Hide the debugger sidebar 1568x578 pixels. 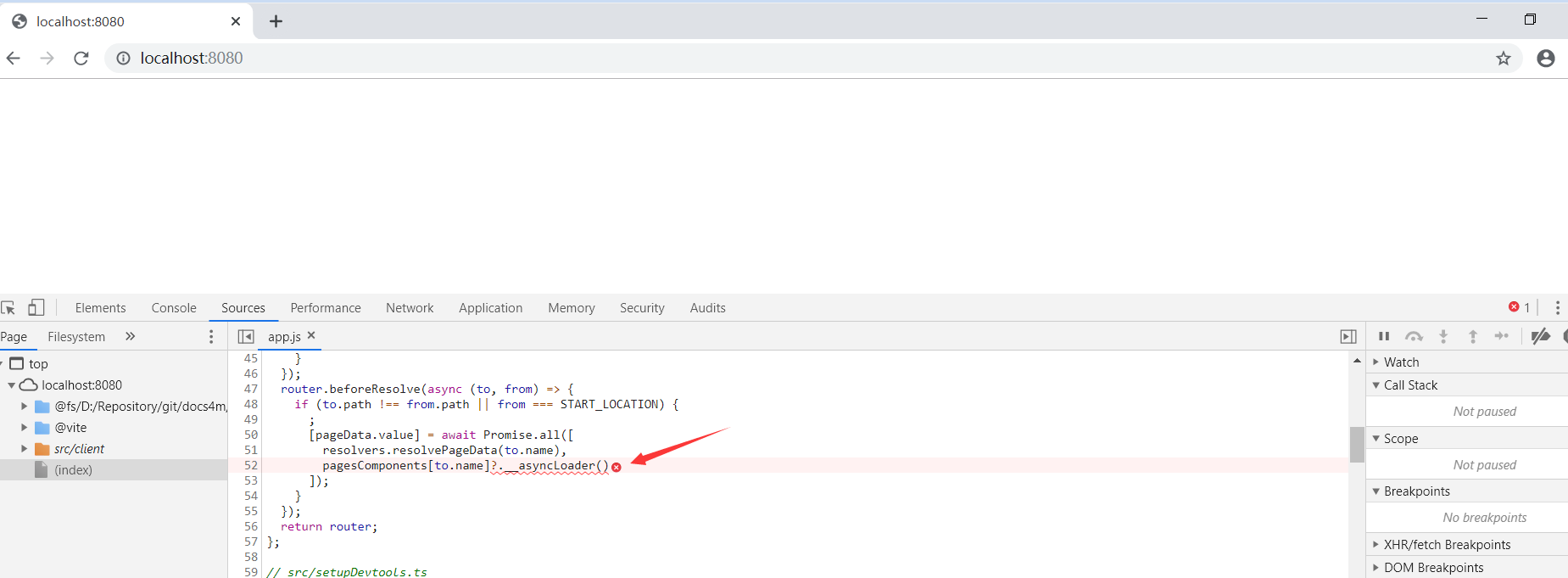1348,337
